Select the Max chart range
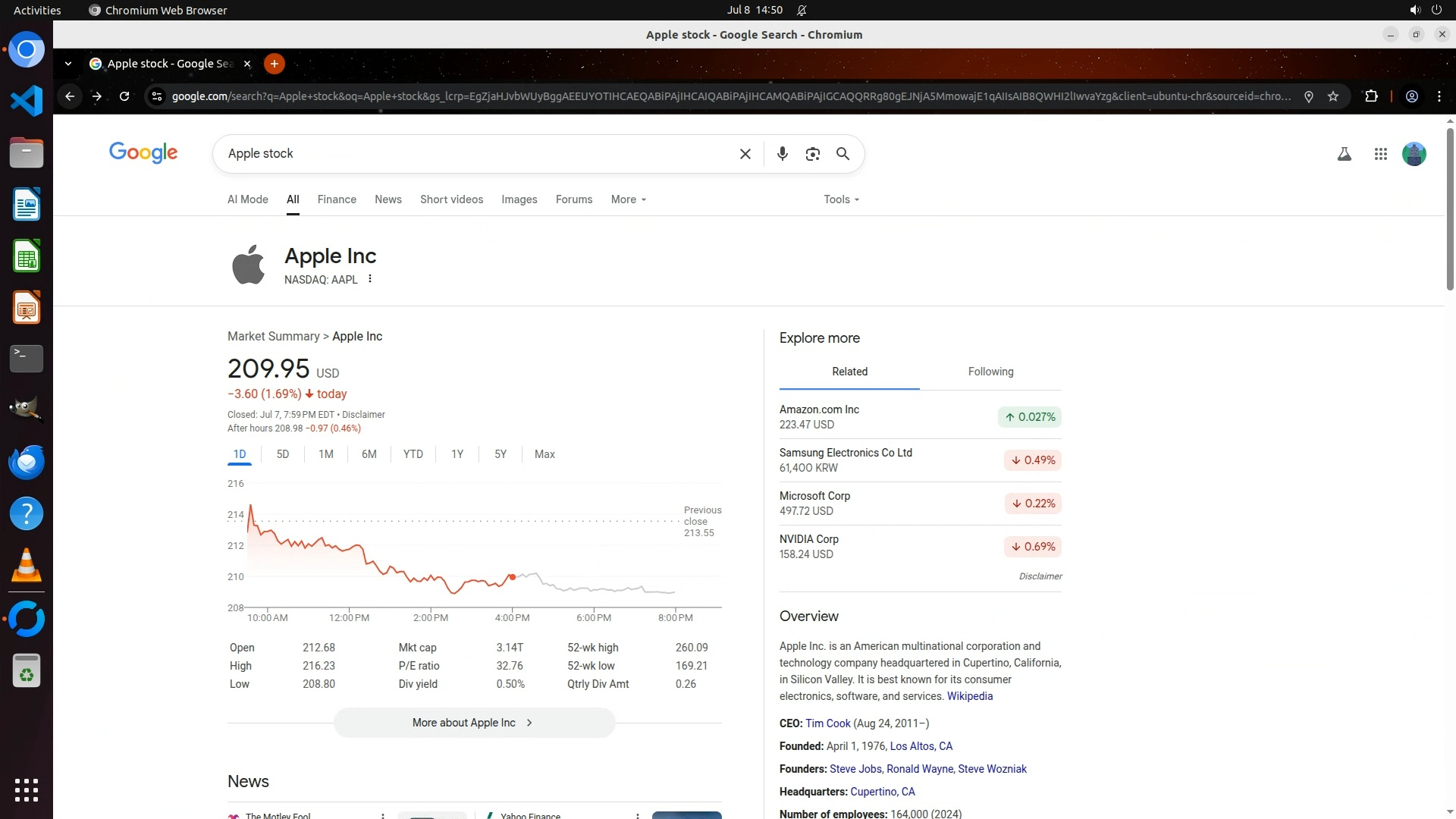This screenshot has width=1456, height=819. [x=544, y=454]
